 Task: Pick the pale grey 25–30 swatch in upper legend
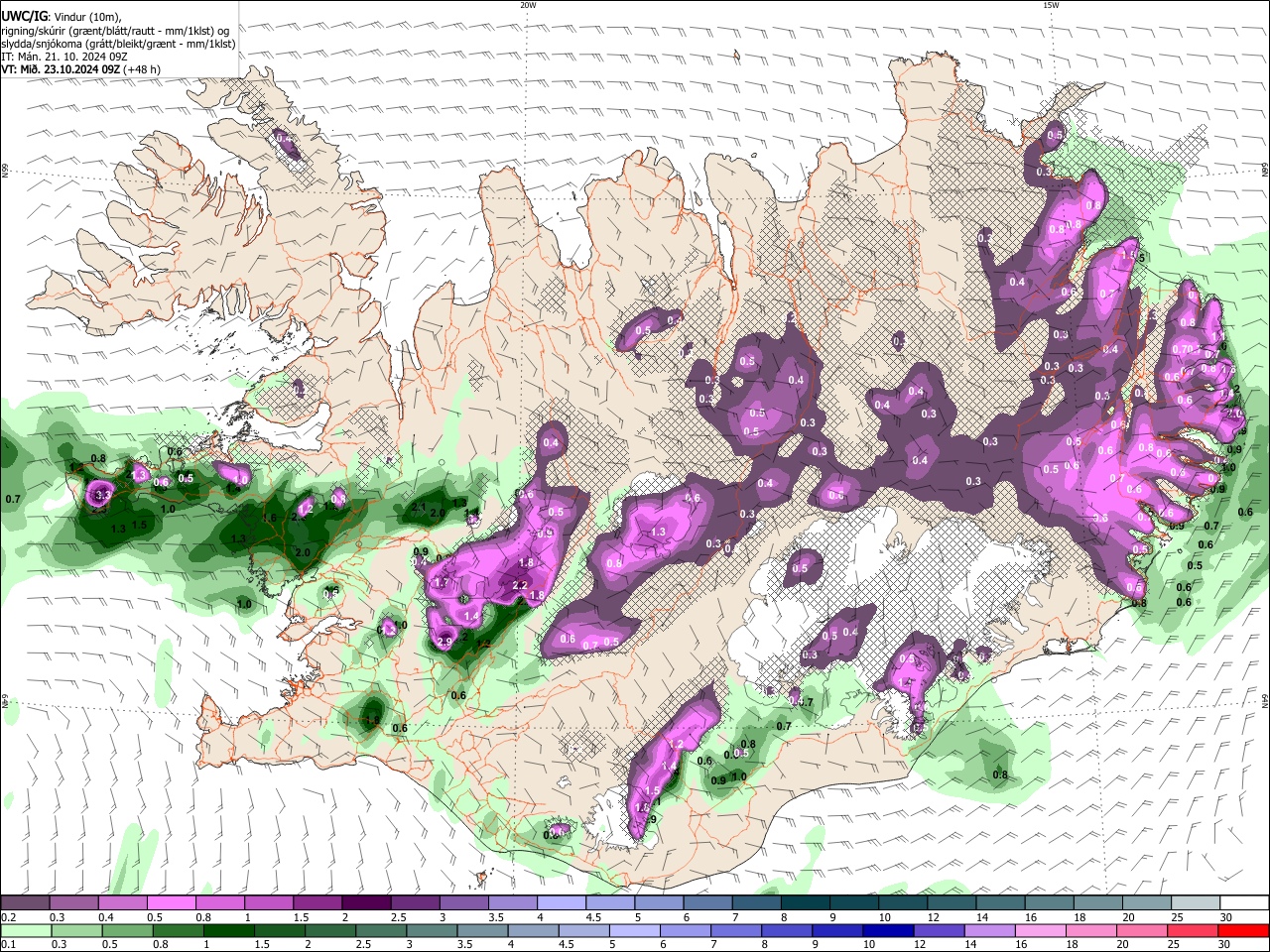pyautogui.click(x=1197, y=903)
